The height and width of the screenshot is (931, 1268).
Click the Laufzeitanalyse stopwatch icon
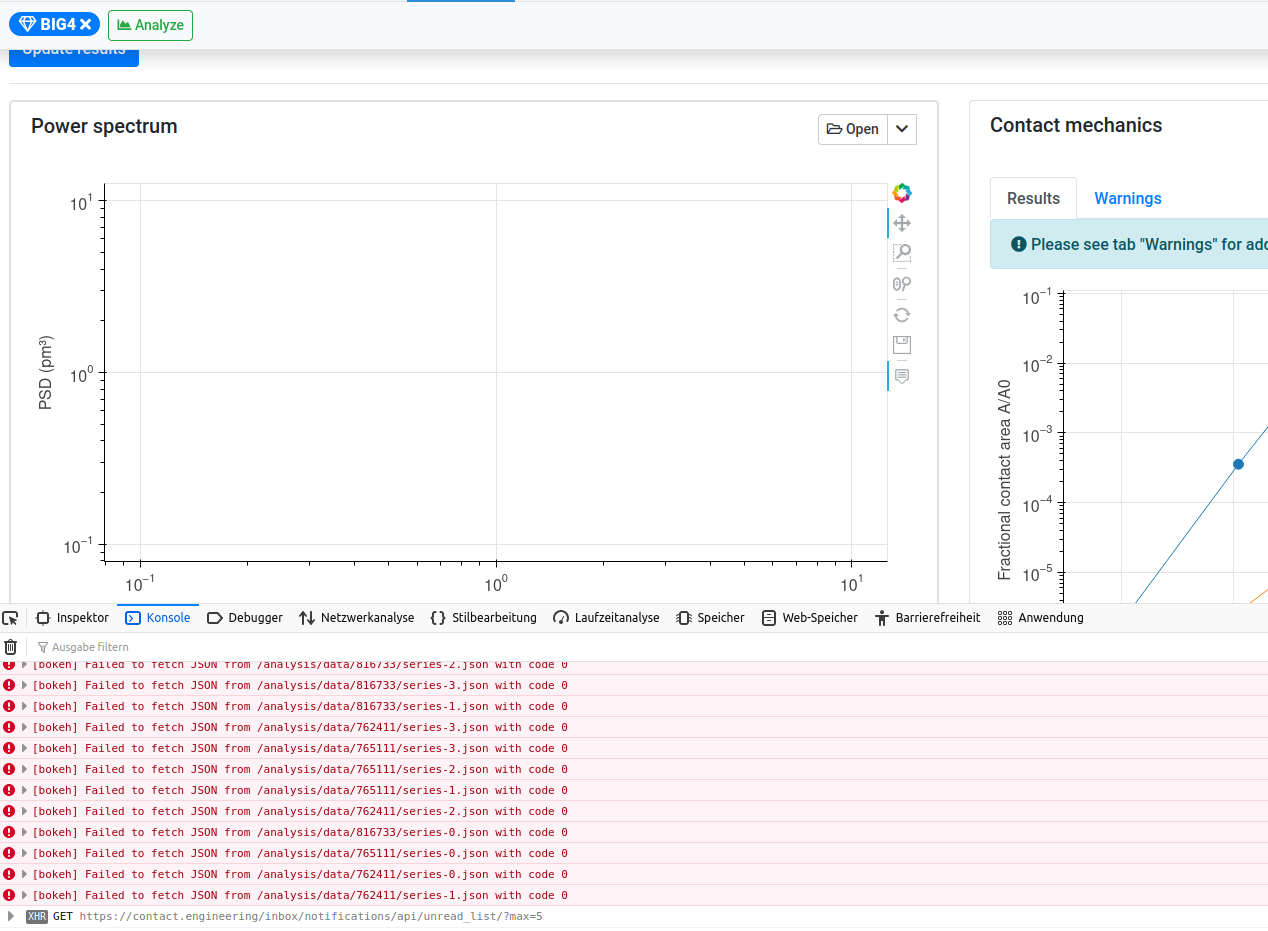point(559,617)
